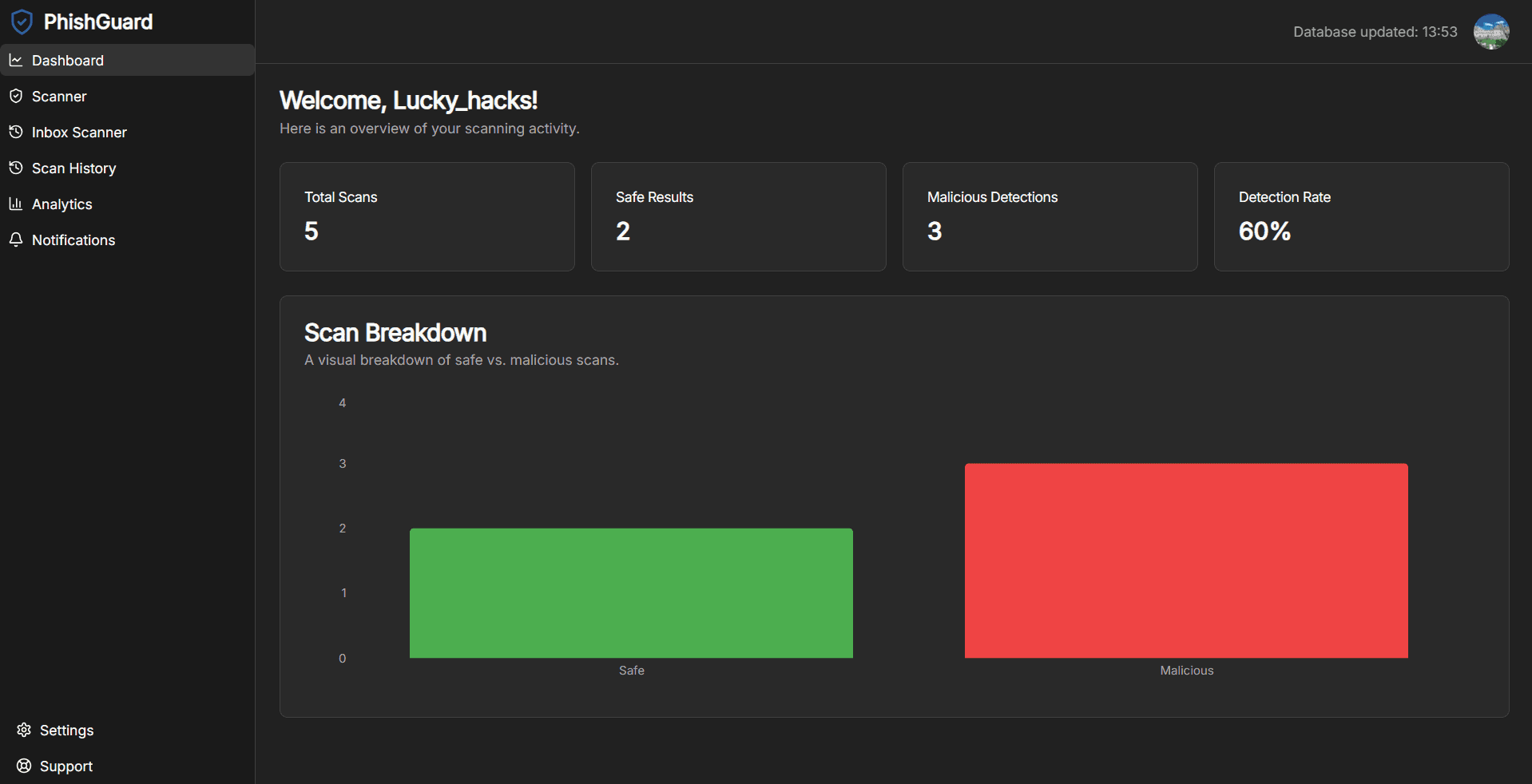Click the green Safe bar
The height and width of the screenshot is (784, 1532).
(x=630, y=591)
